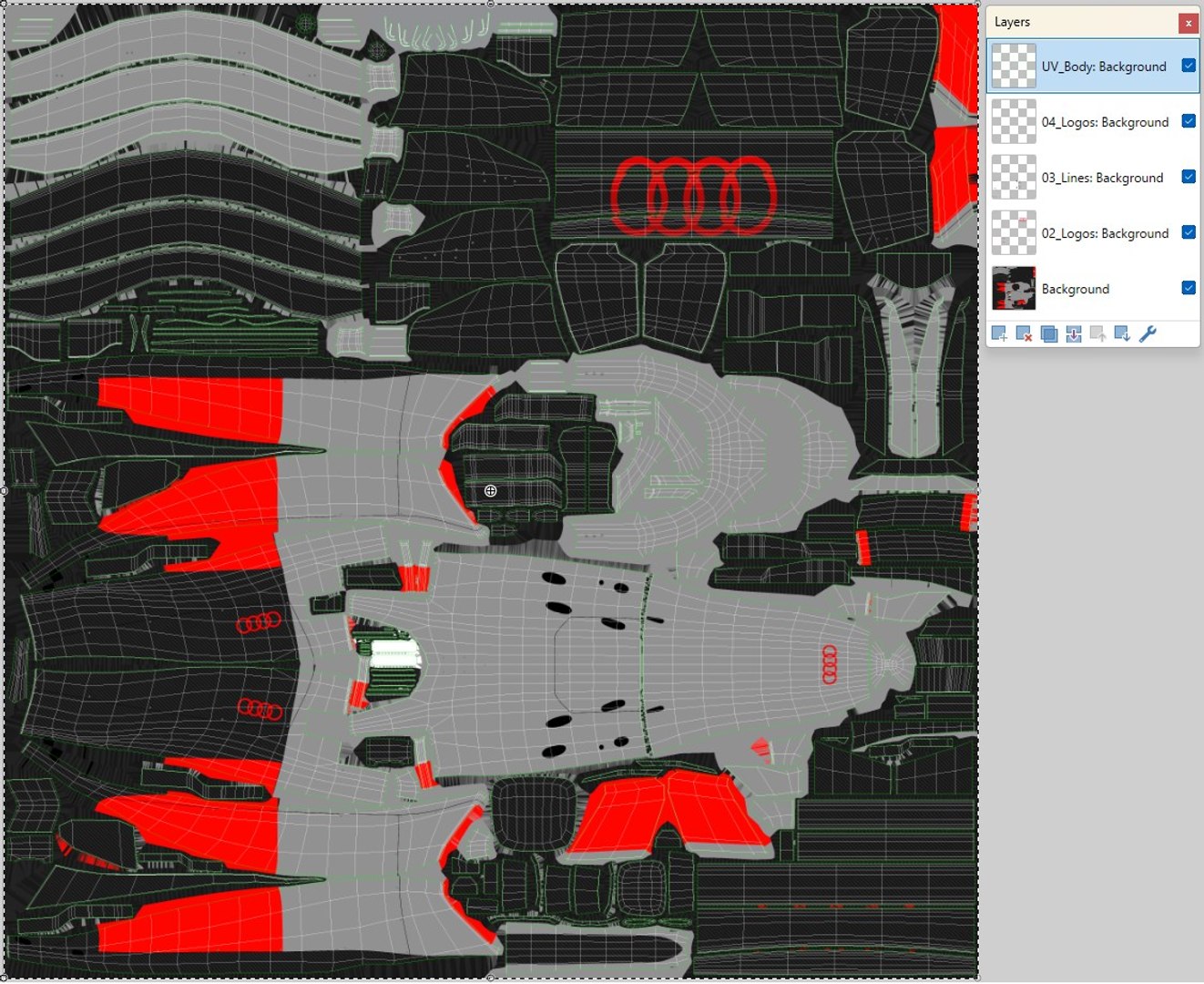Merge layer down
Screen dimensions: 1204x984
tap(1074, 334)
